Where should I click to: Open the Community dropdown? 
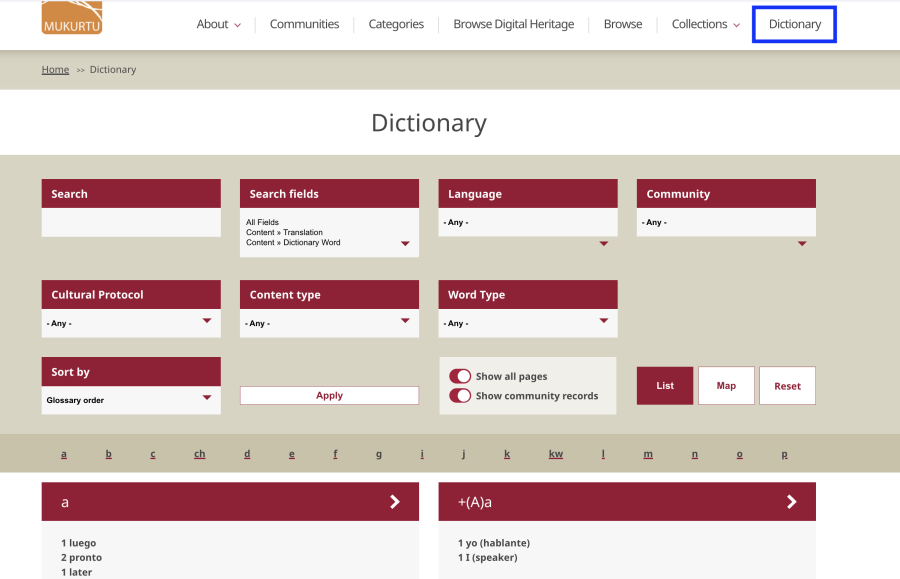[x=726, y=222]
